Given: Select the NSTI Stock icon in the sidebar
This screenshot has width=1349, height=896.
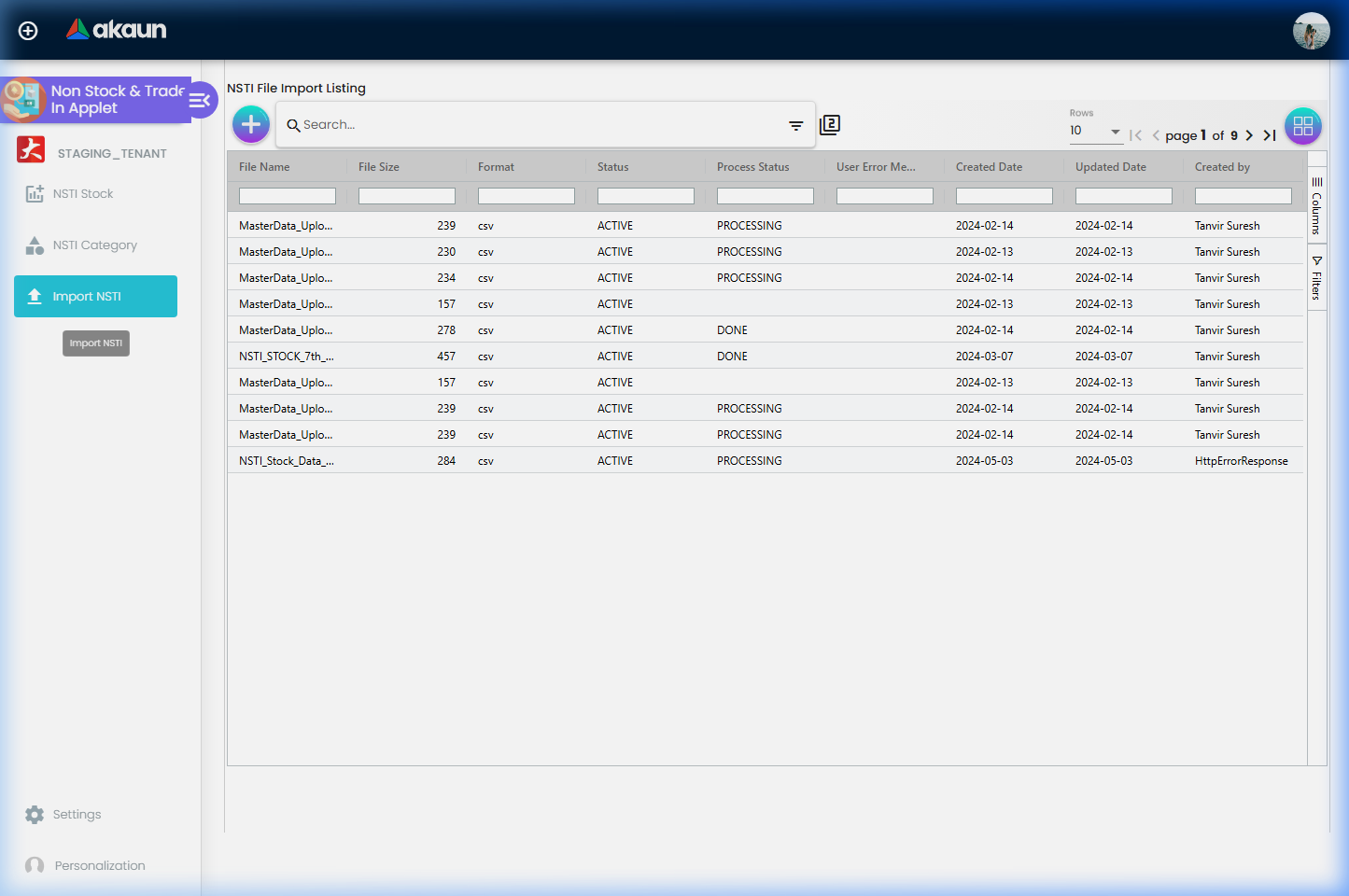Looking at the screenshot, I should point(34,193).
